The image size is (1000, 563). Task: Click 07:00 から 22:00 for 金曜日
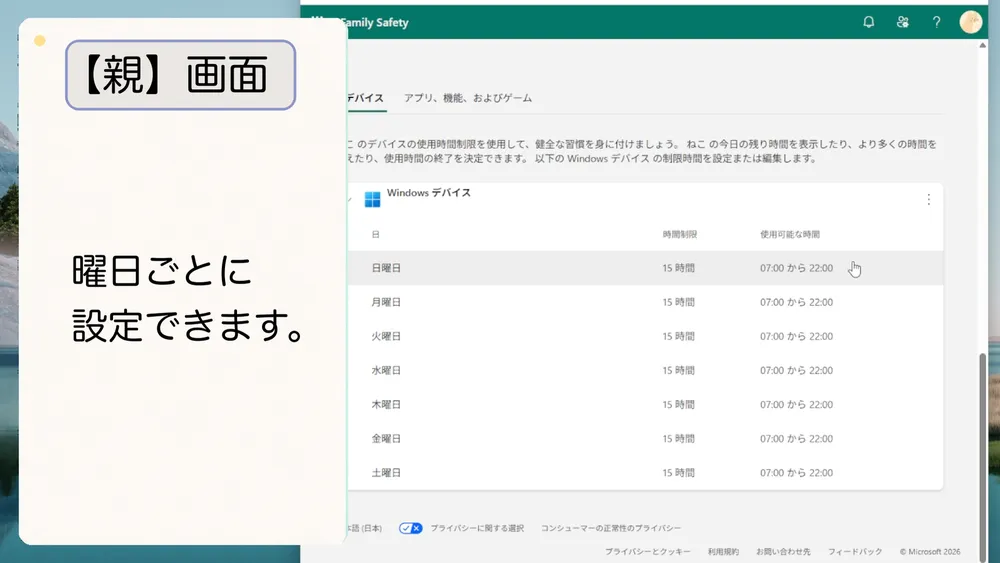796,439
